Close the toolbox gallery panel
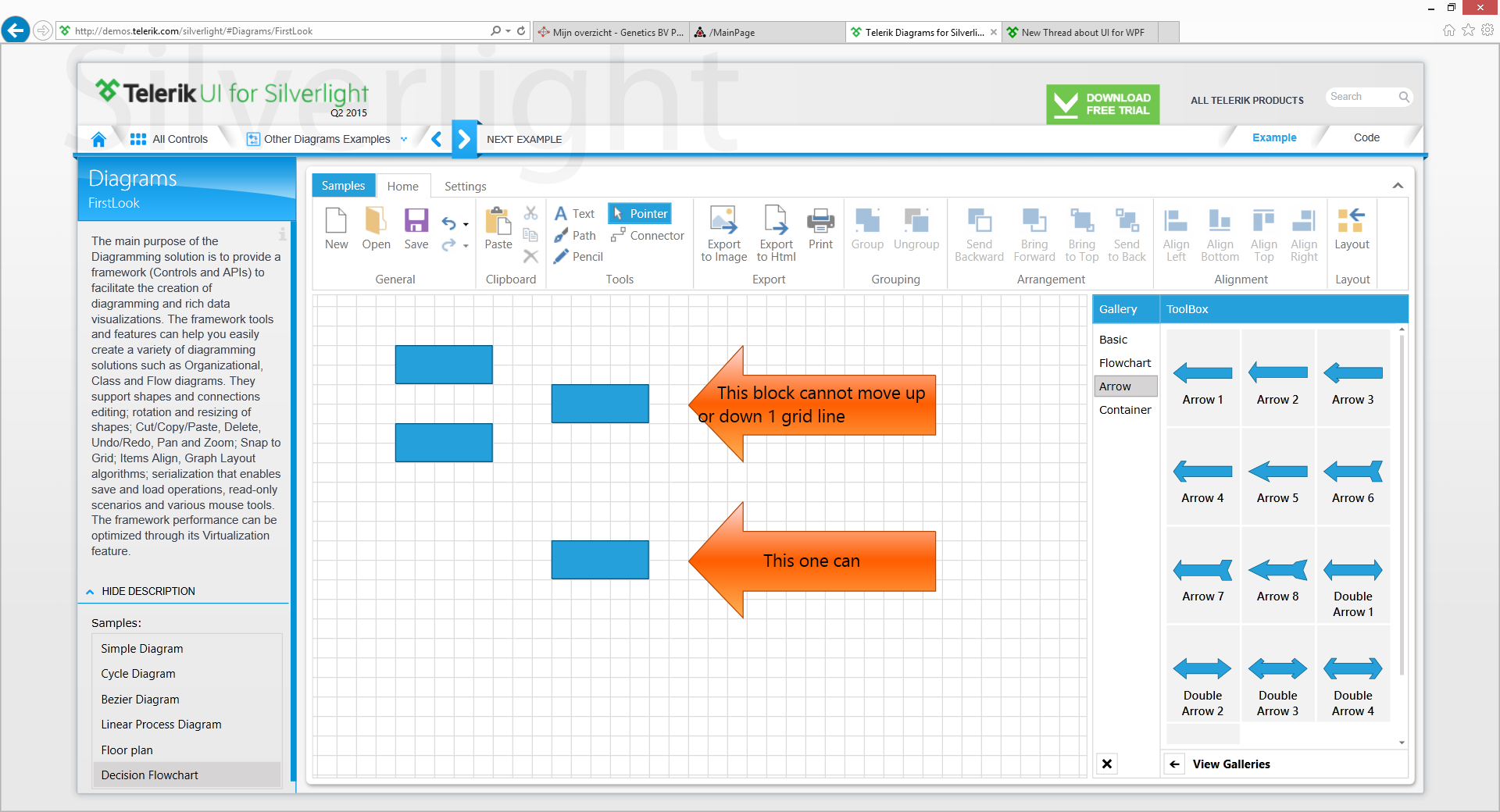 coord(1106,764)
